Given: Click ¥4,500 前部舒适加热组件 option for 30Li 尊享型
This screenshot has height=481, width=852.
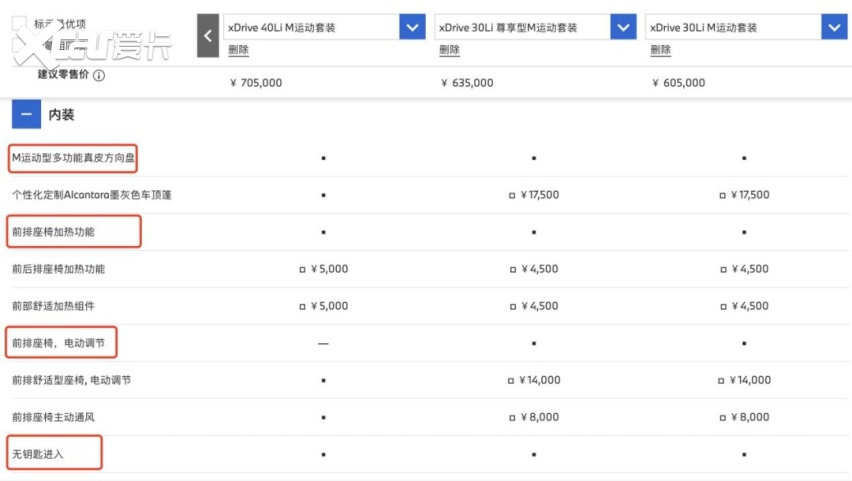Looking at the screenshot, I should point(534,306).
